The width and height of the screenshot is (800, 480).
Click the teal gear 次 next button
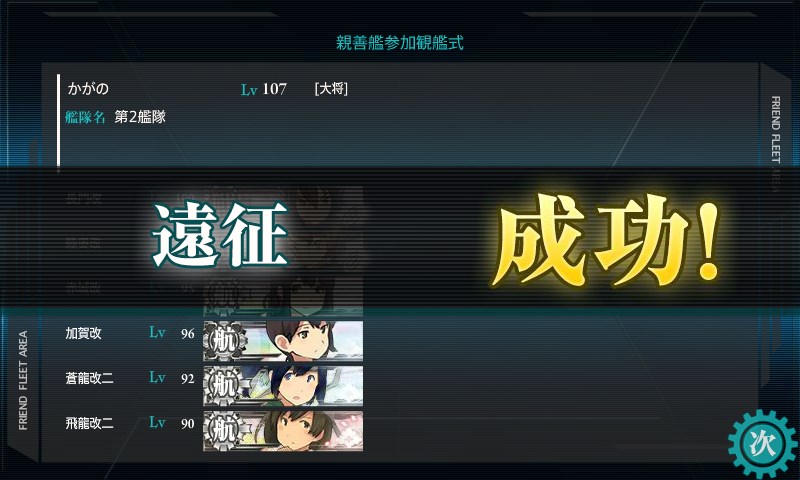[763, 444]
